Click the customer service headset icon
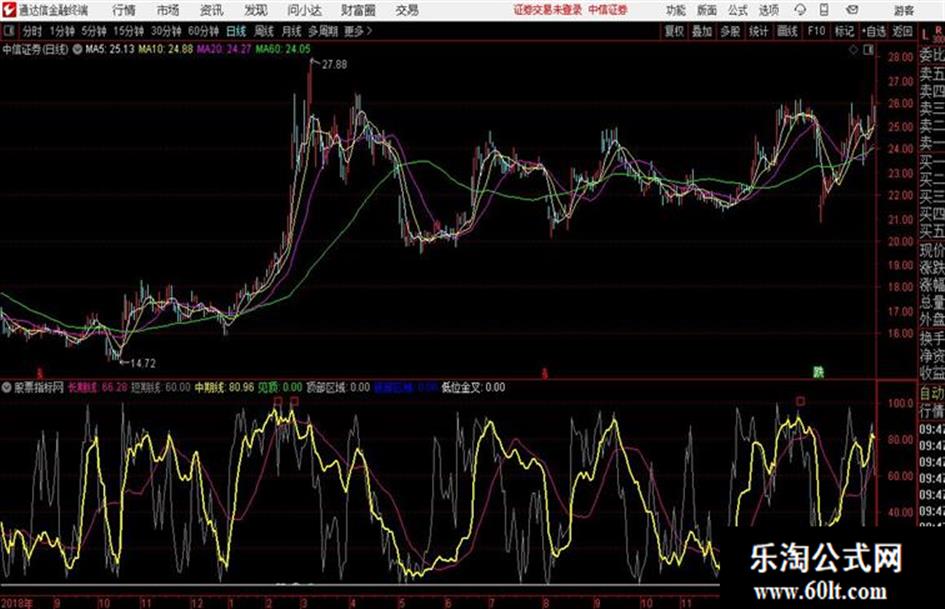 pyautogui.click(x=800, y=10)
